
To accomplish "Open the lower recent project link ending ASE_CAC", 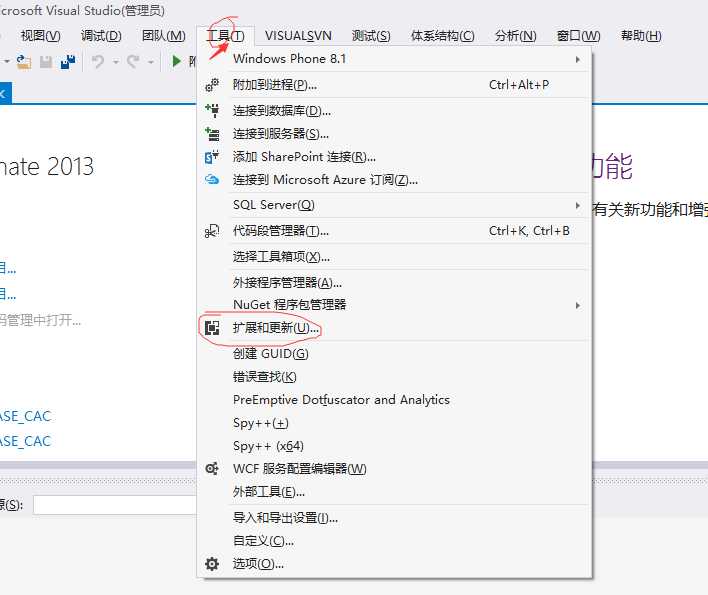I will (25, 441).
